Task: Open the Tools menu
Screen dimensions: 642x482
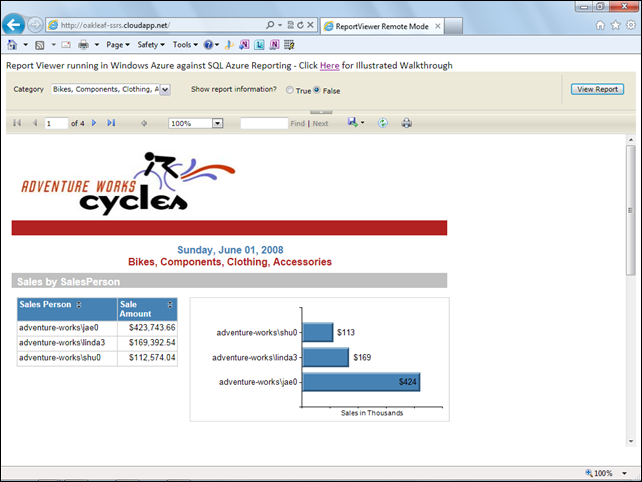Action: [x=185, y=45]
